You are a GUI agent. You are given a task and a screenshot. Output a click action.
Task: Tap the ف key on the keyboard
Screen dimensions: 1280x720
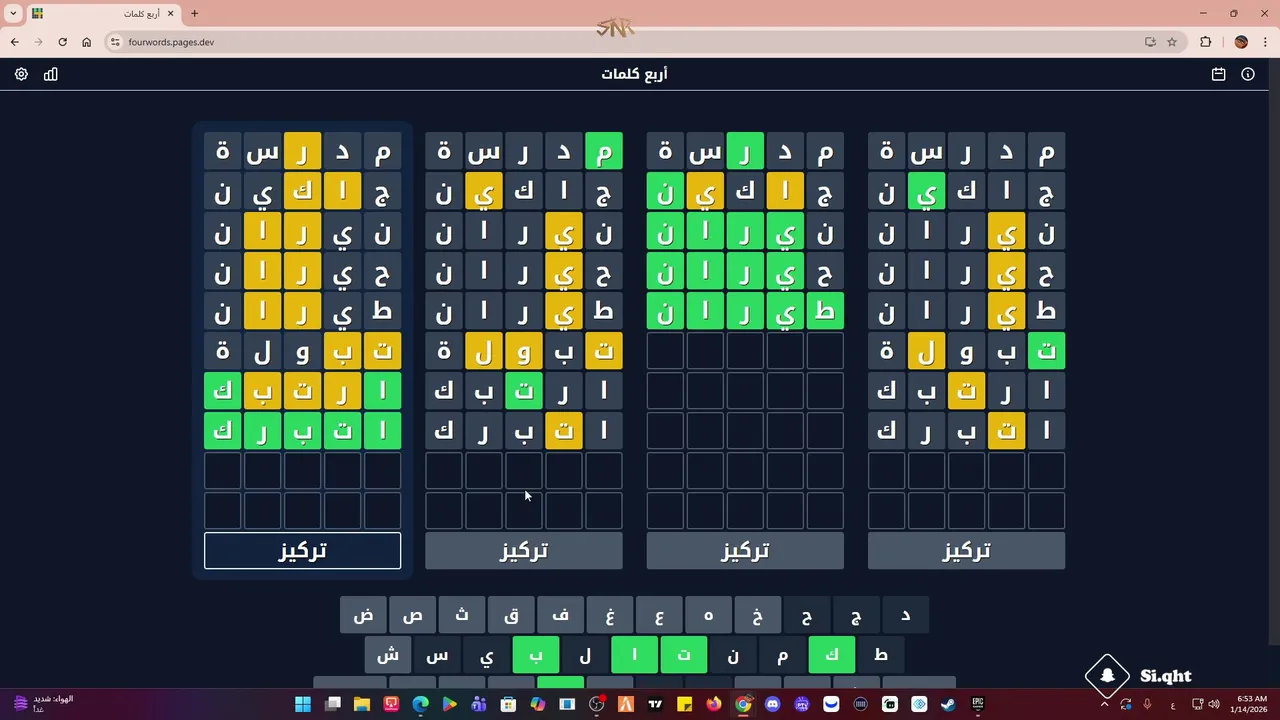(x=561, y=615)
